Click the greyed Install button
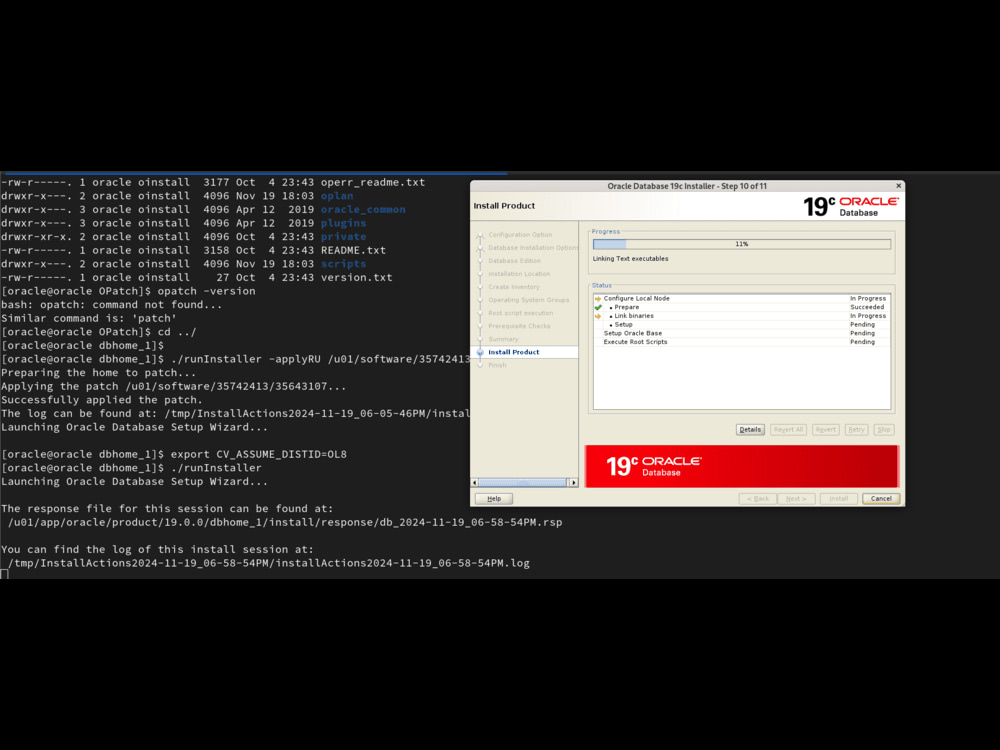Viewport: 1000px width, 750px height. tap(839, 499)
